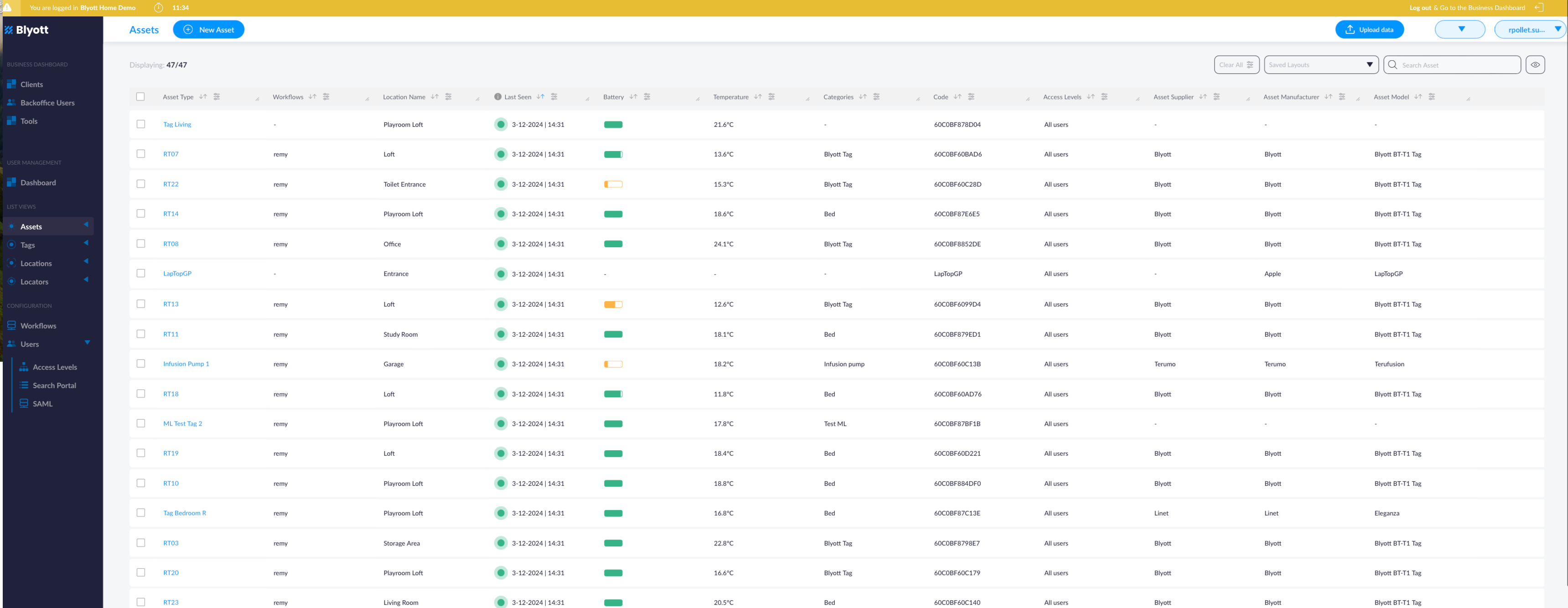The height and width of the screenshot is (608, 1568).
Task: Click the Upload data button
Action: pos(1369,30)
